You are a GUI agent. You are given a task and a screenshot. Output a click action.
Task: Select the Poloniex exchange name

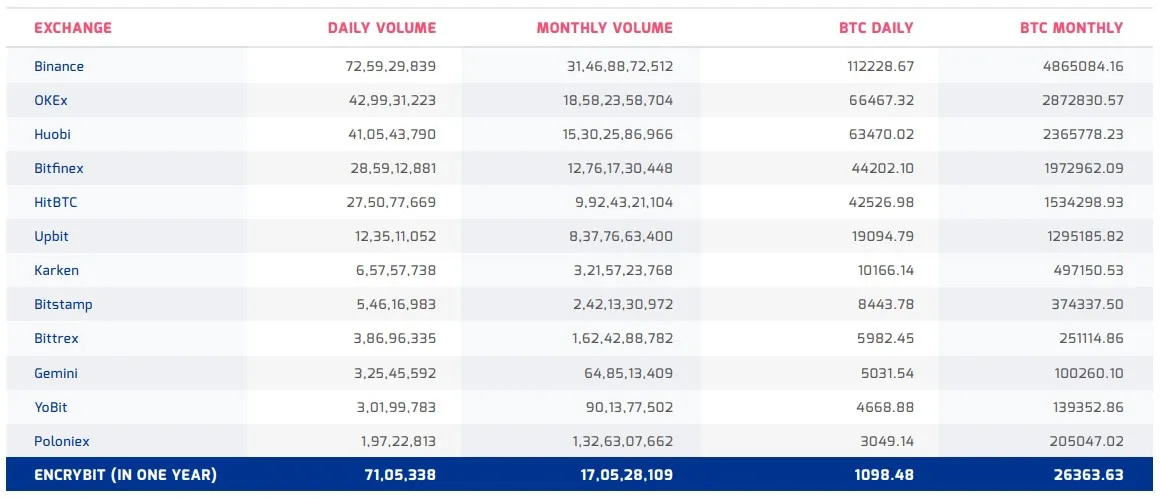click(x=61, y=441)
